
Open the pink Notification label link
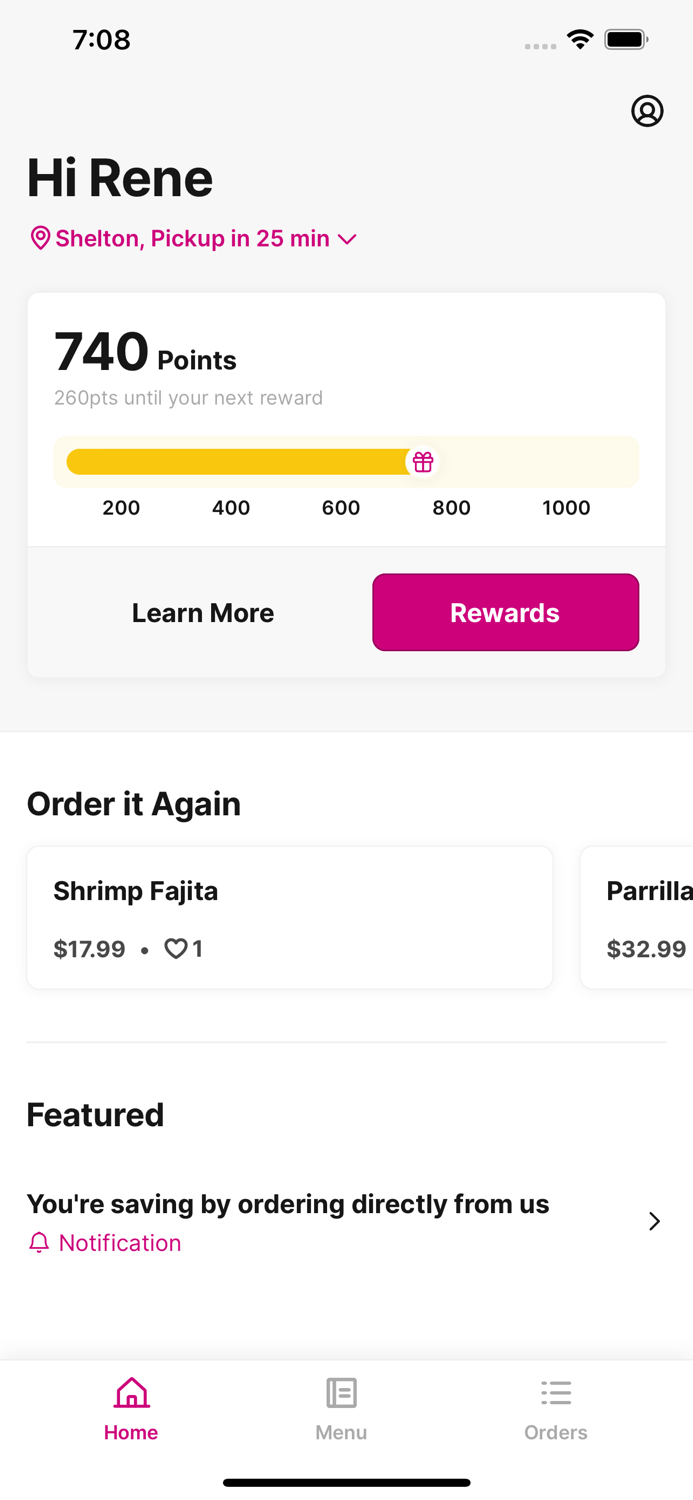tap(120, 1243)
